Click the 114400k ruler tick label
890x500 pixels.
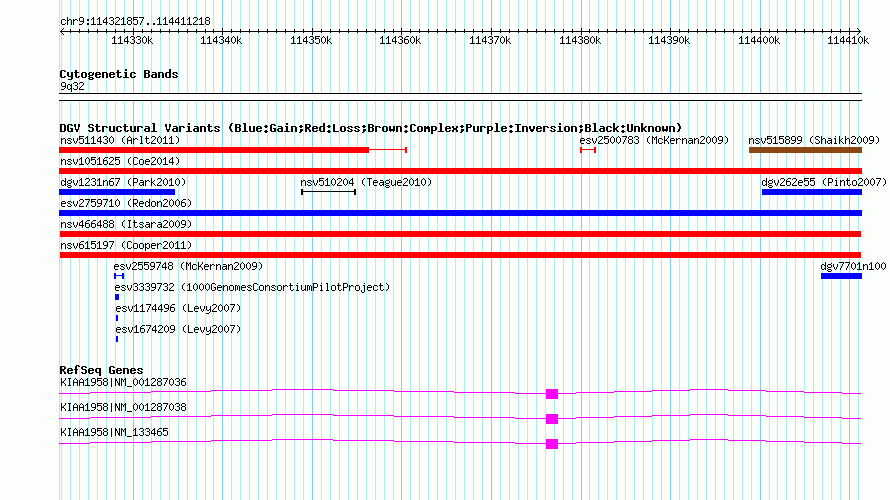click(759, 40)
